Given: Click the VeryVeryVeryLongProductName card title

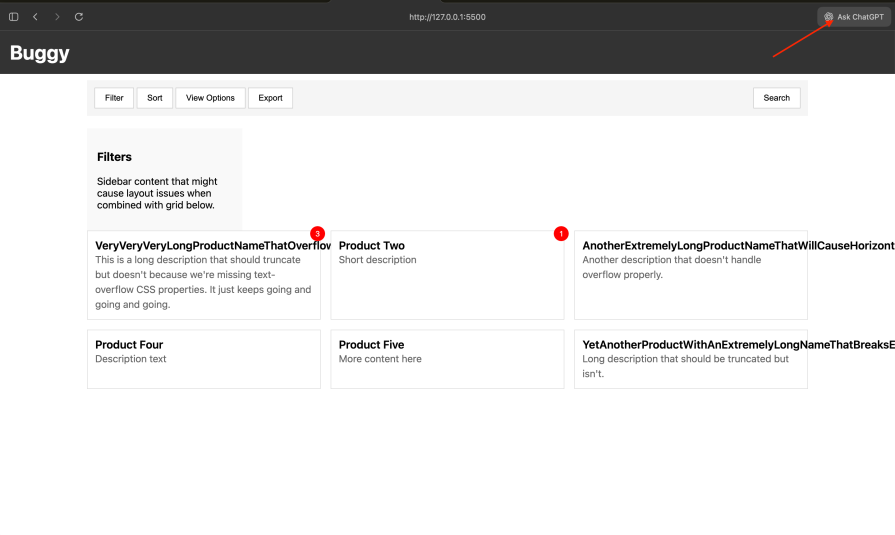Looking at the screenshot, I should point(212,245).
